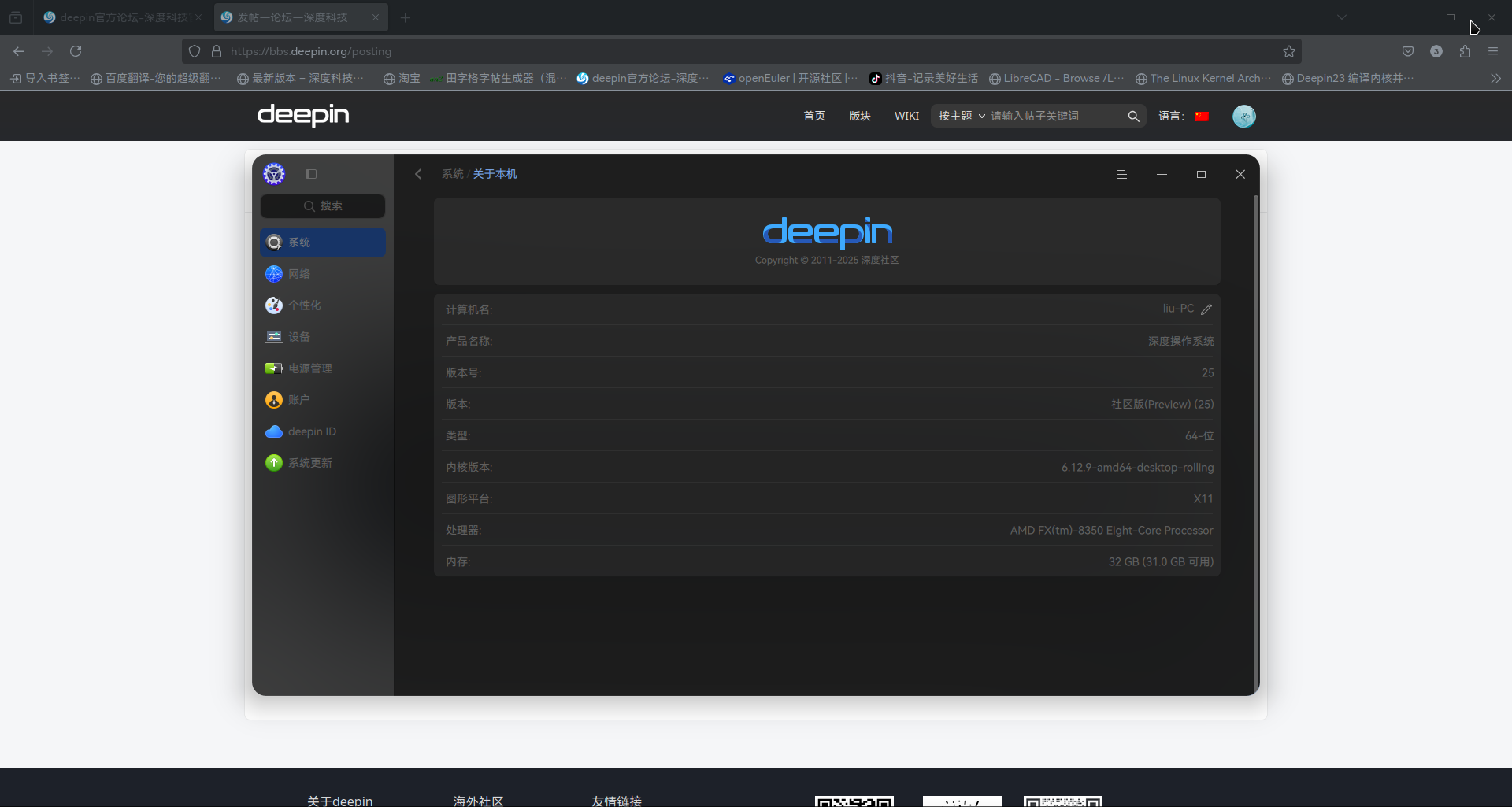Image resolution: width=1512 pixels, height=807 pixels.
Task: Click the large deepin logo in About
Action: coord(827,232)
